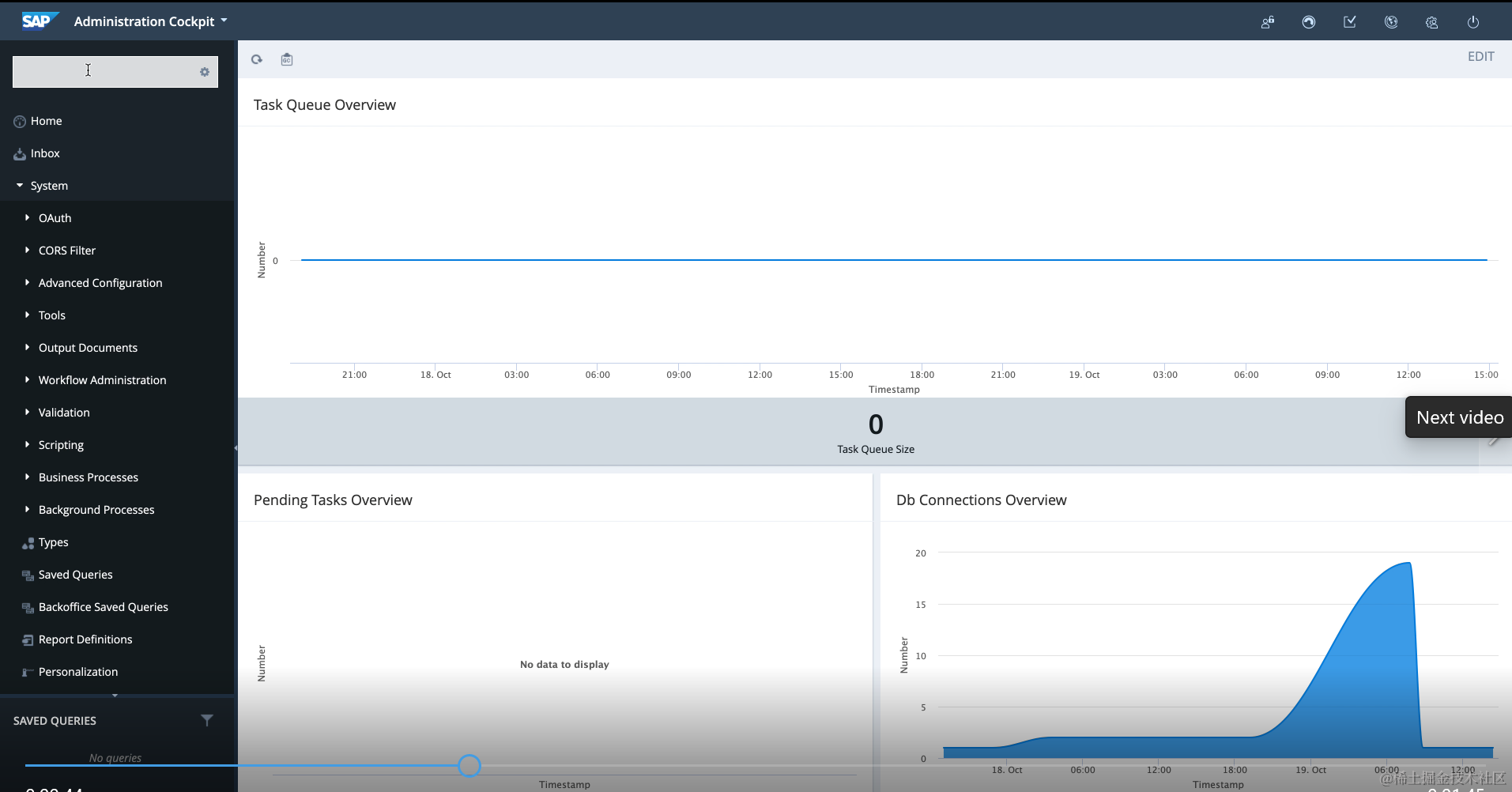This screenshot has height=792, width=1512.
Task: Expand the Tools node
Action: [27, 315]
